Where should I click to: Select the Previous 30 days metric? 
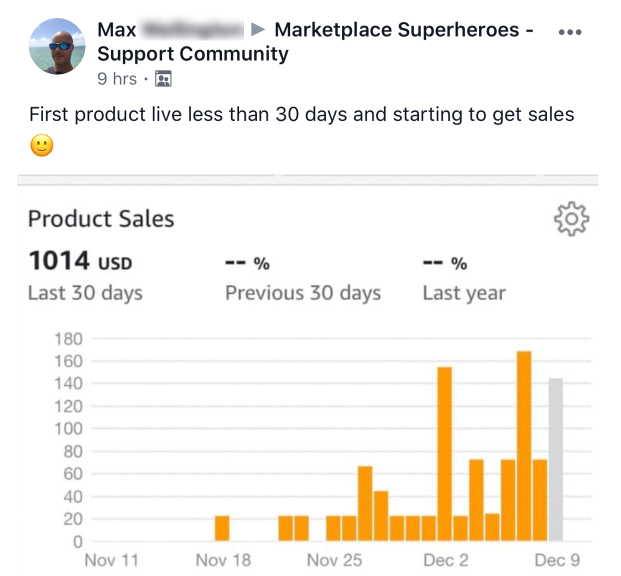[x=303, y=293]
